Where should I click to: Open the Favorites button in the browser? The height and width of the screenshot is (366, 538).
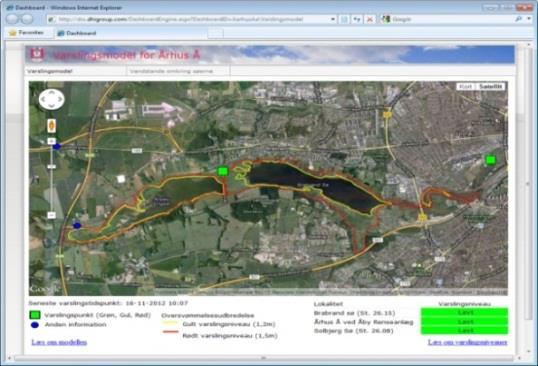[27, 33]
